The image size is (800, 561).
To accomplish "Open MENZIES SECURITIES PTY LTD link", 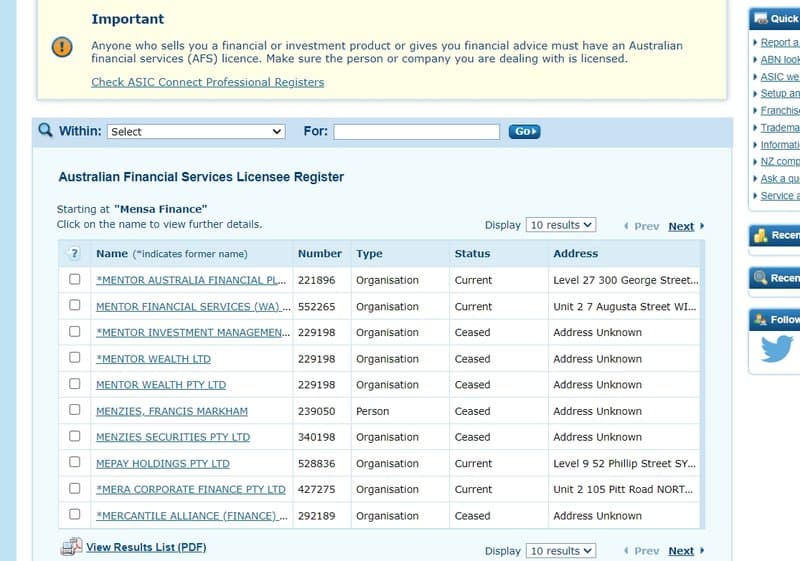I will point(173,438).
